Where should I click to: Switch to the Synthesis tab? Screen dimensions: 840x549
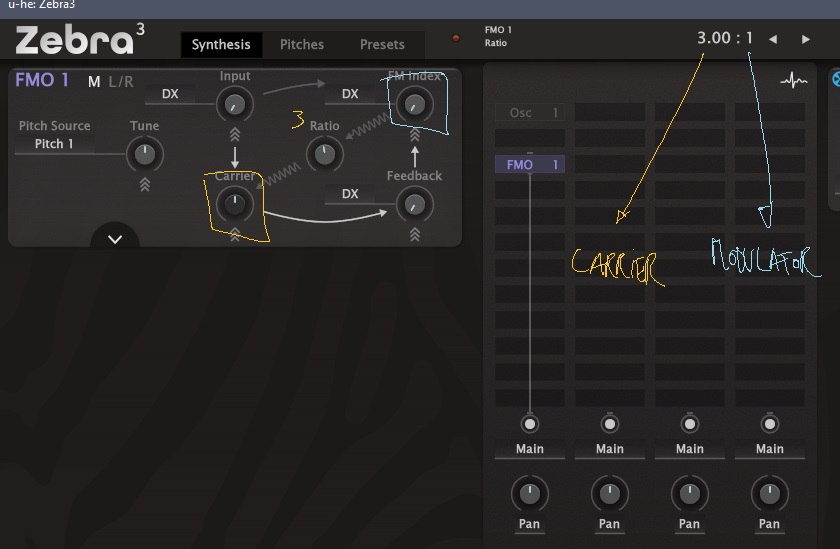click(221, 44)
